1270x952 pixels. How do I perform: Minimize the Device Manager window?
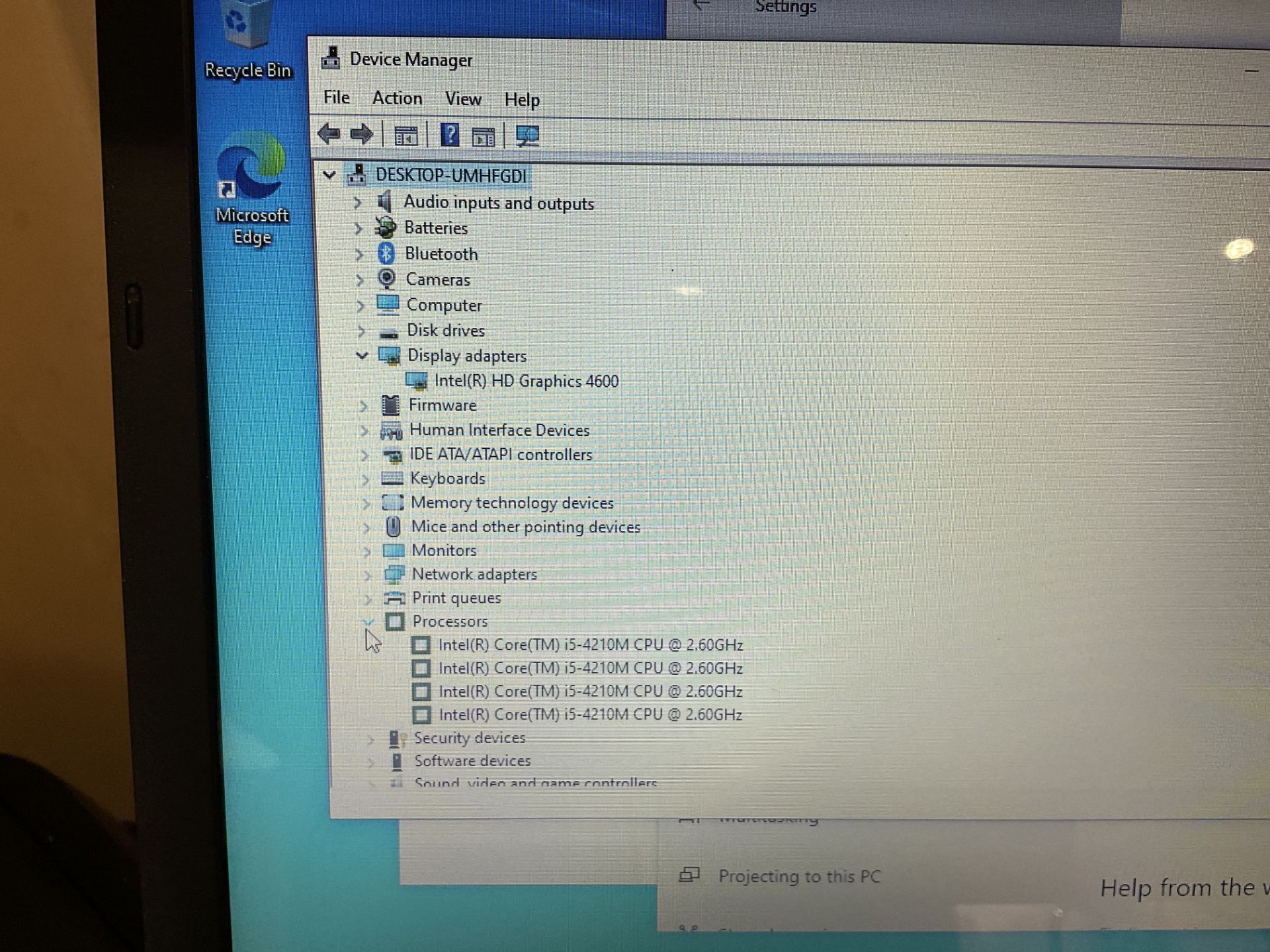(1251, 70)
